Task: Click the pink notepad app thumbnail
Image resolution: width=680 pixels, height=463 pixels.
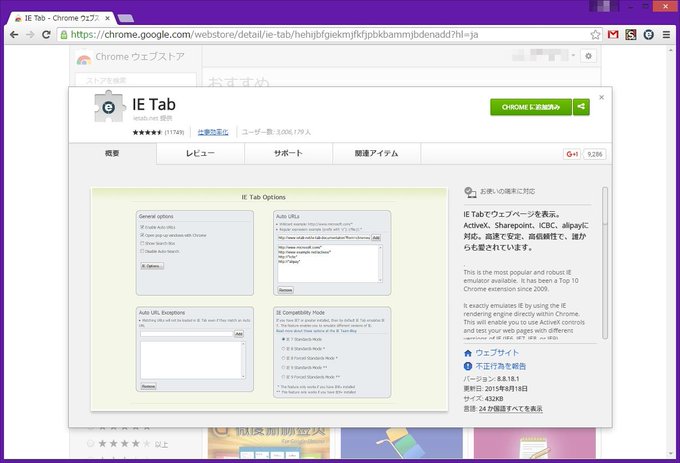Action: (x=534, y=443)
